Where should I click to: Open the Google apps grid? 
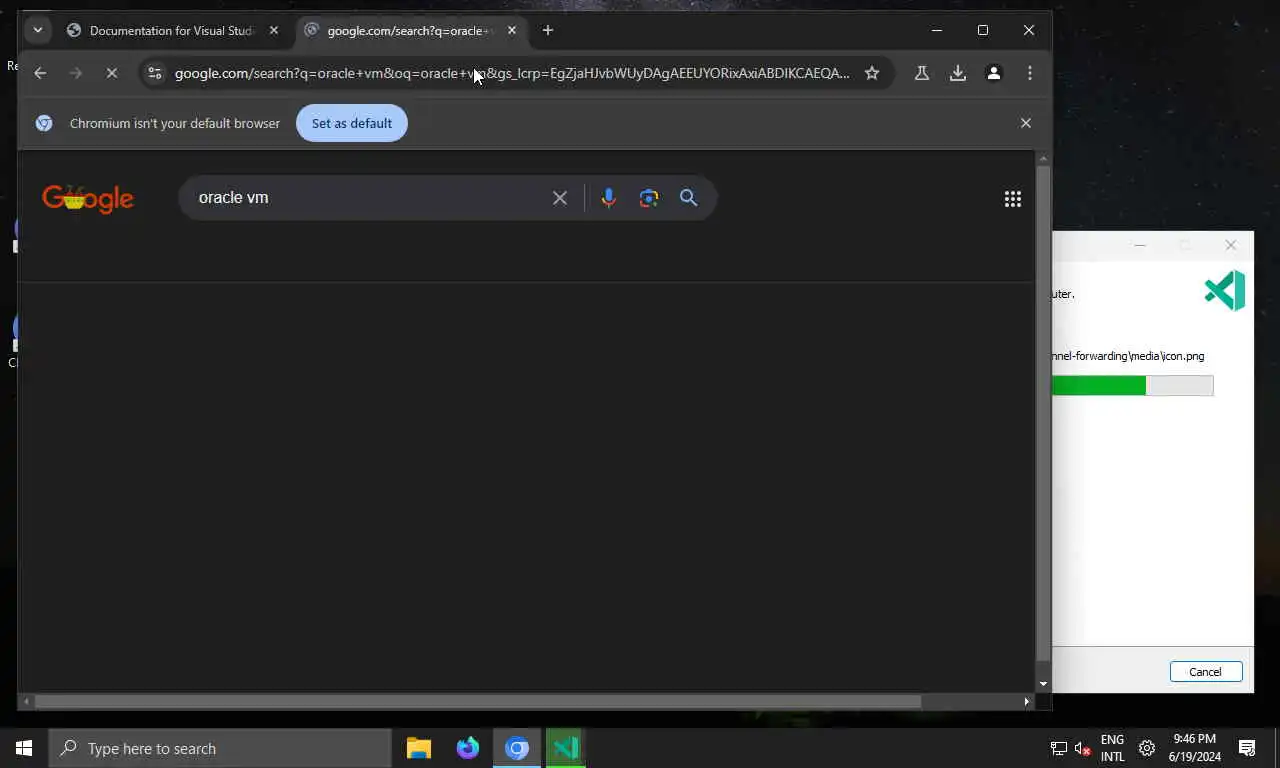pyautogui.click(x=1013, y=199)
